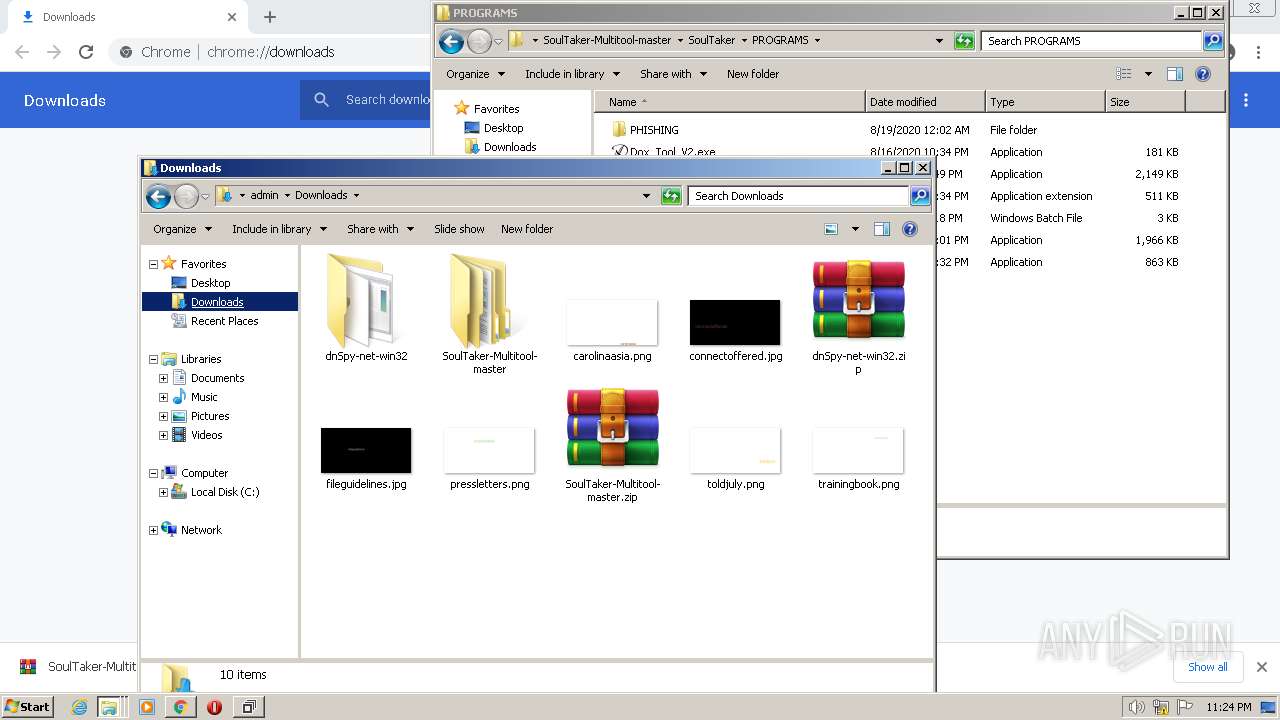Create New folder in Downloads window
Viewport: 1280px width, 720px height.
tap(527, 229)
